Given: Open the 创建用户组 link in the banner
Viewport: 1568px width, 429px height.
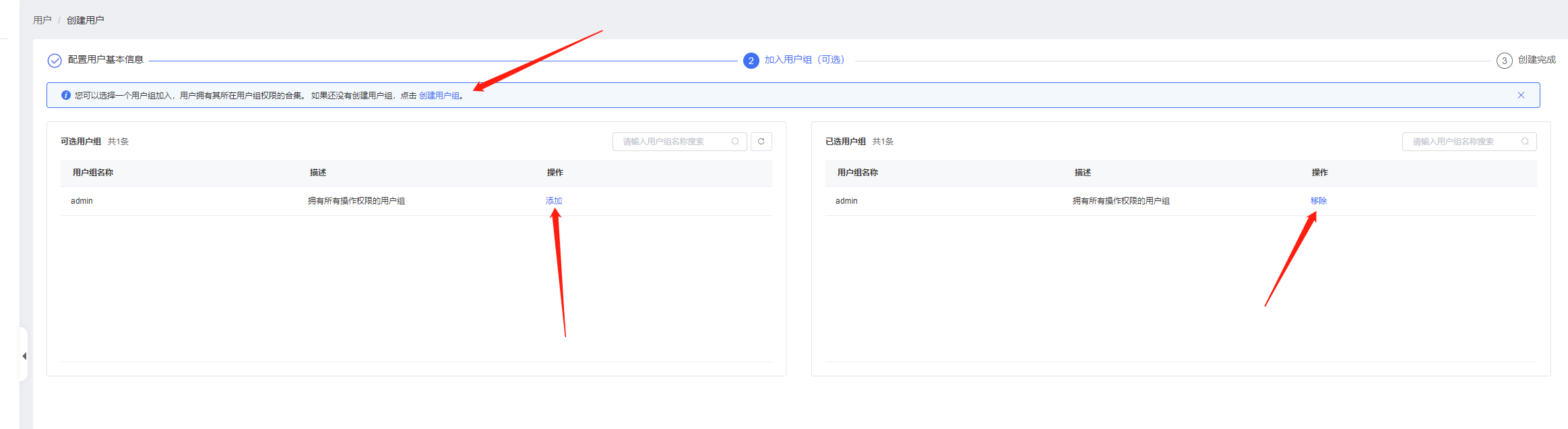Looking at the screenshot, I should tap(439, 96).
